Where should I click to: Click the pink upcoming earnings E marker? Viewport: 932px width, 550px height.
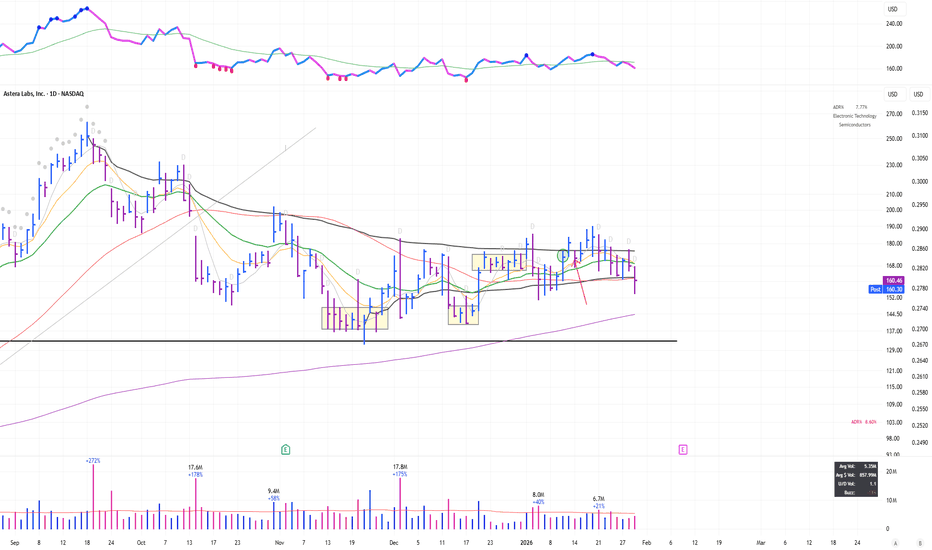pos(682,450)
